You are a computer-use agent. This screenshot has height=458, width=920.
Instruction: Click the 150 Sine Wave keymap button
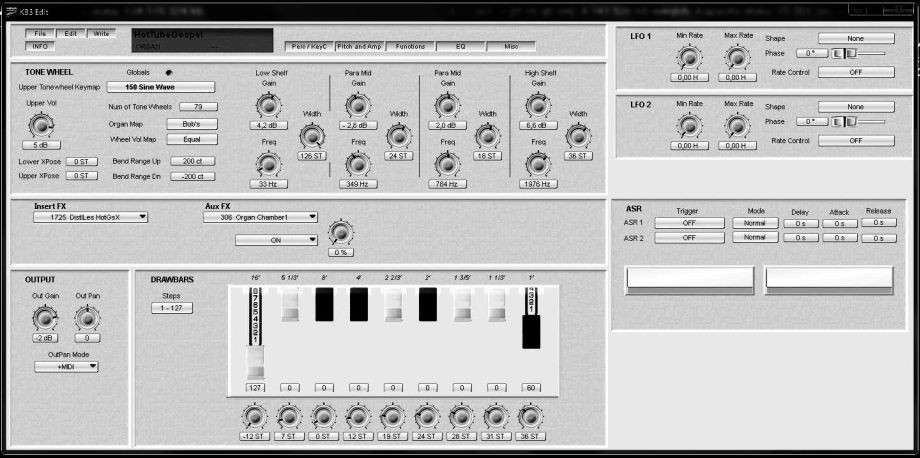160,87
